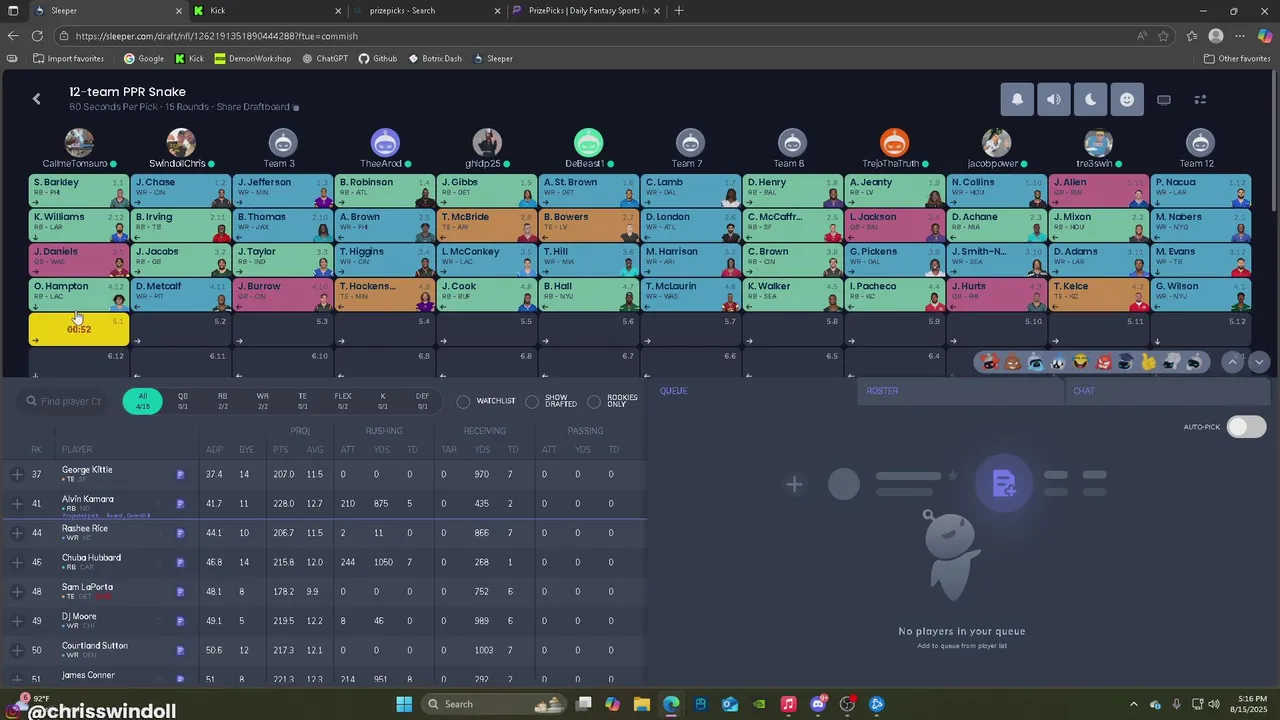1280x720 pixels.
Task: Open Sam LaPorta's notes icon
Action: [180, 592]
